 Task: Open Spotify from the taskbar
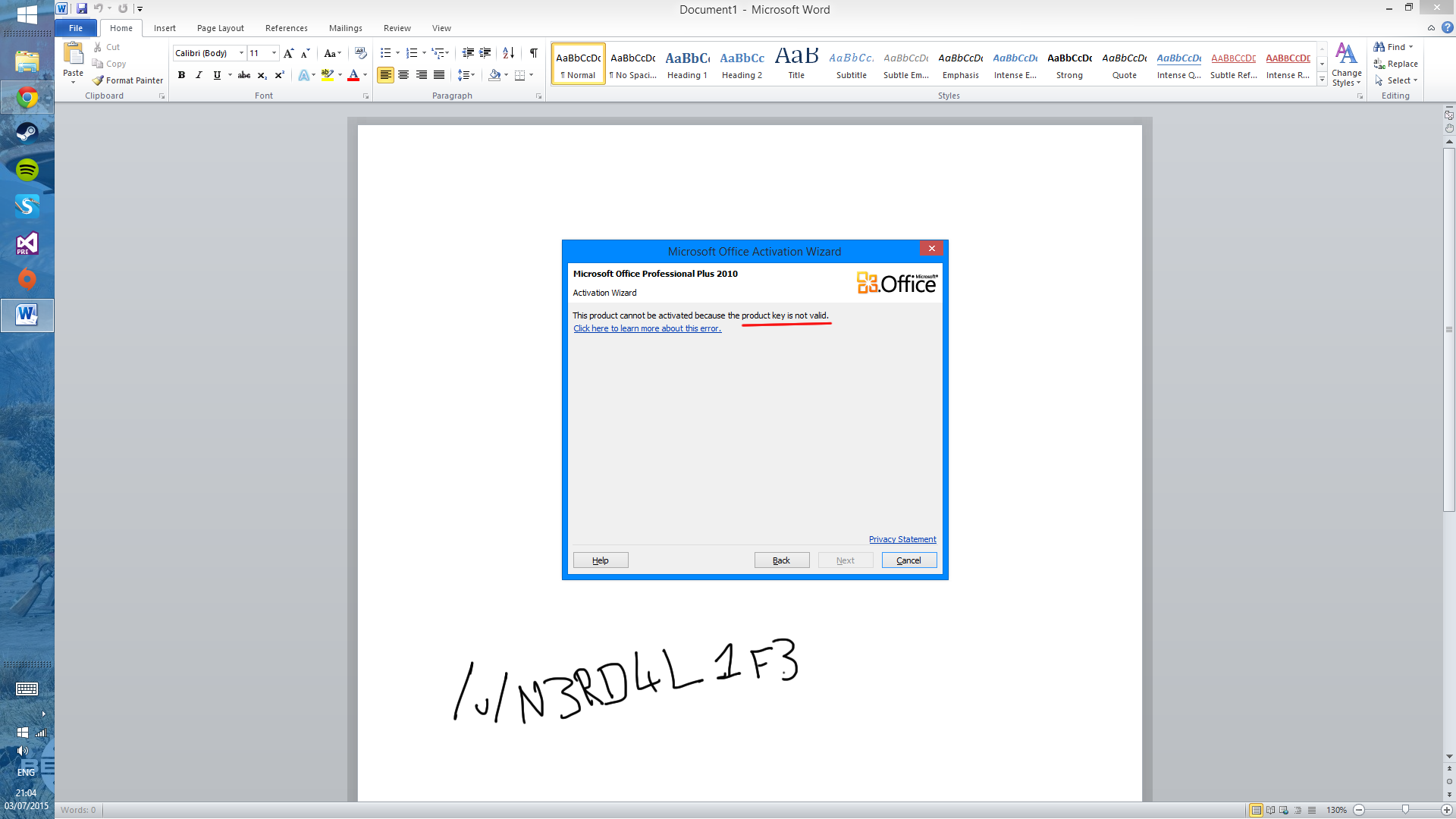tap(27, 169)
